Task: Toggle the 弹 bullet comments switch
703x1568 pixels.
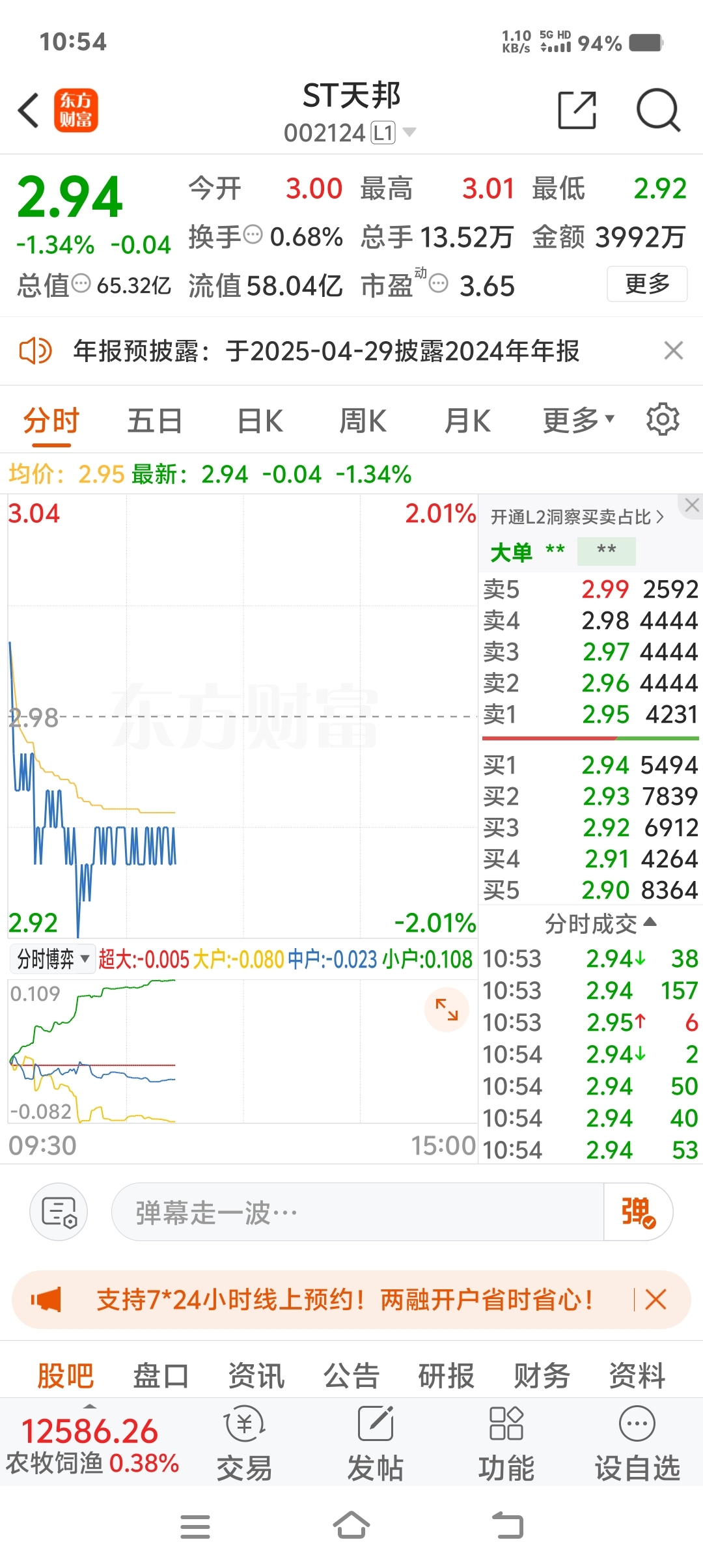Action: click(x=638, y=1212)
